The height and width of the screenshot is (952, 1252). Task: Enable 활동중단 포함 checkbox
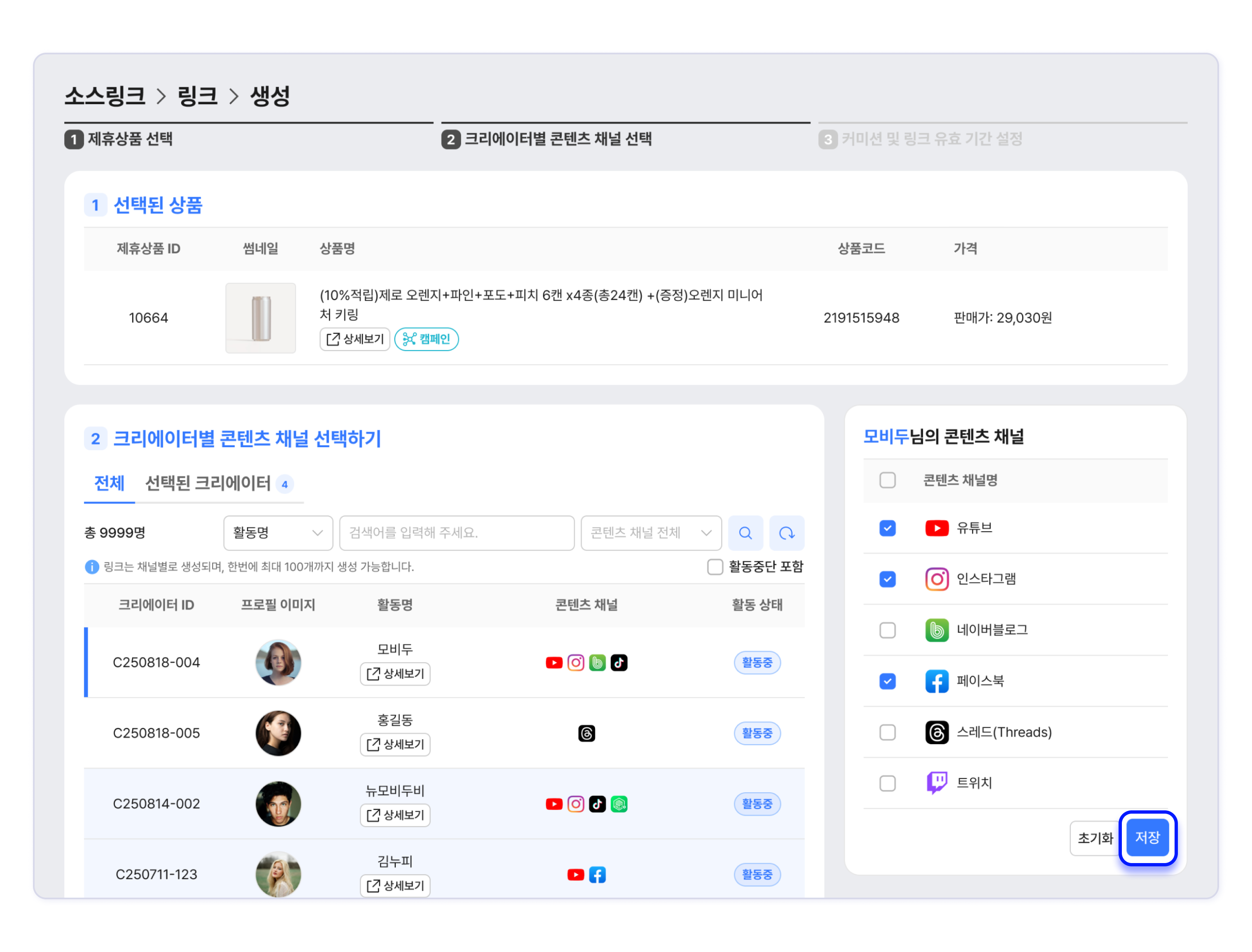tap(715, 567)
